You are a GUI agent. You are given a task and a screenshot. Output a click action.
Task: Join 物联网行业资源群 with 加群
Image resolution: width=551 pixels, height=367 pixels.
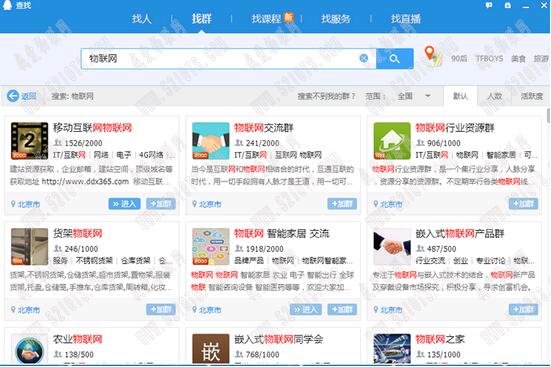click(x=524, y=204)
